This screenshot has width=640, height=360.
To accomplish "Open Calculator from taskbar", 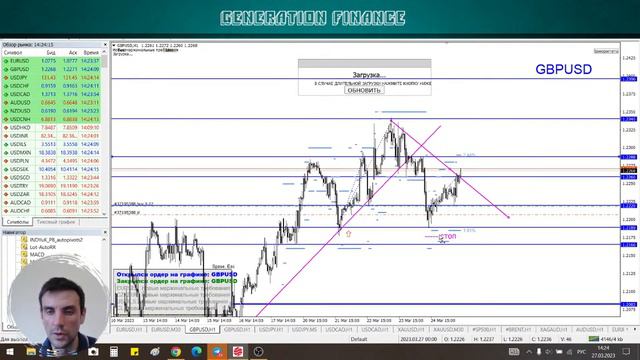I will click(x=113, y=351).
